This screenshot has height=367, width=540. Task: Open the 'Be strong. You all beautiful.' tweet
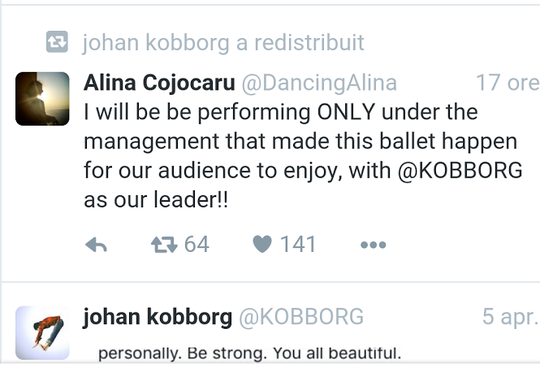click(250, 353)
